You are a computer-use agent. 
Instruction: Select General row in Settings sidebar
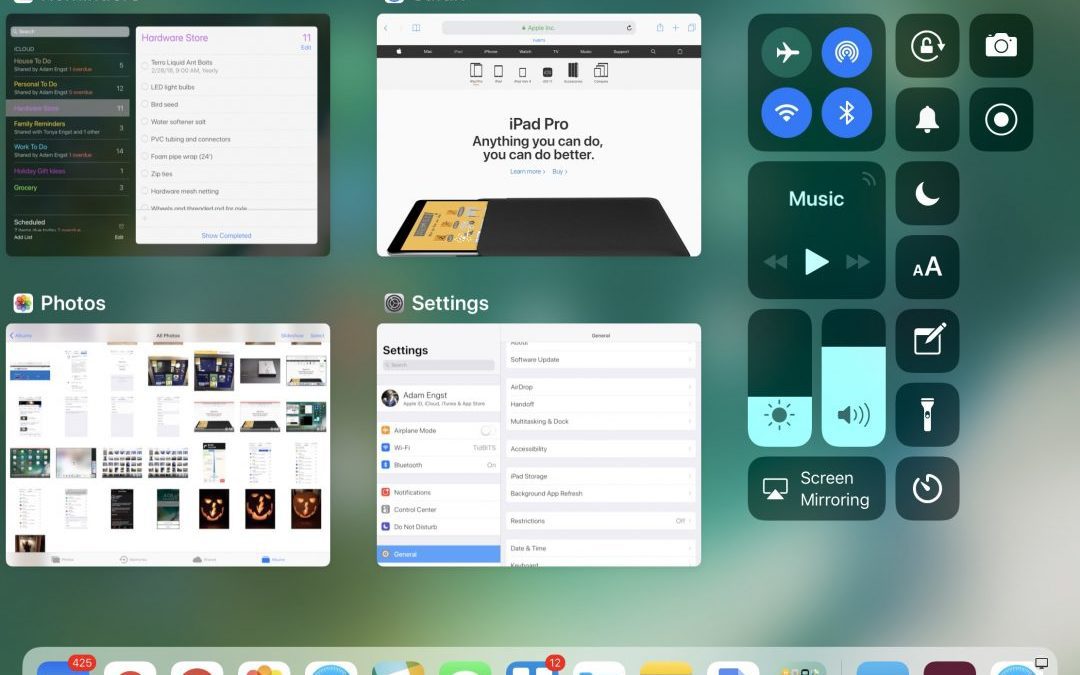(439, 554)
